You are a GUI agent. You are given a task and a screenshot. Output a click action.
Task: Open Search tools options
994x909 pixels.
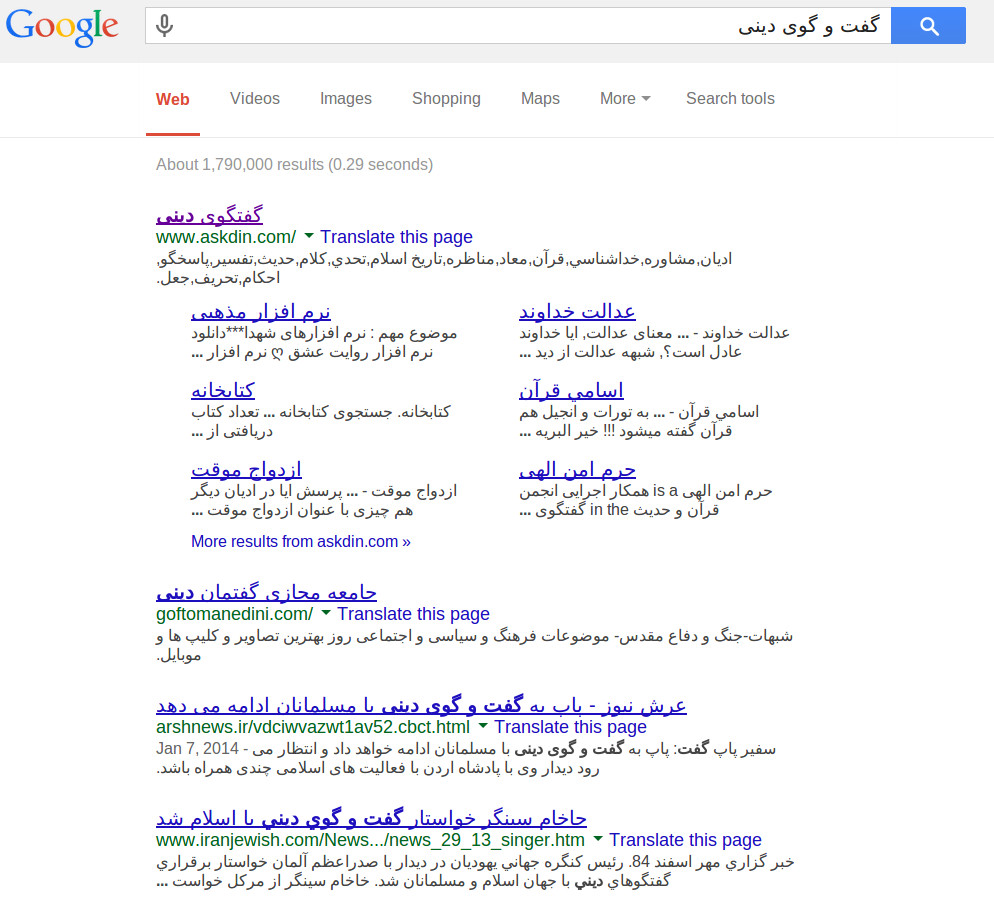[730, 98]
